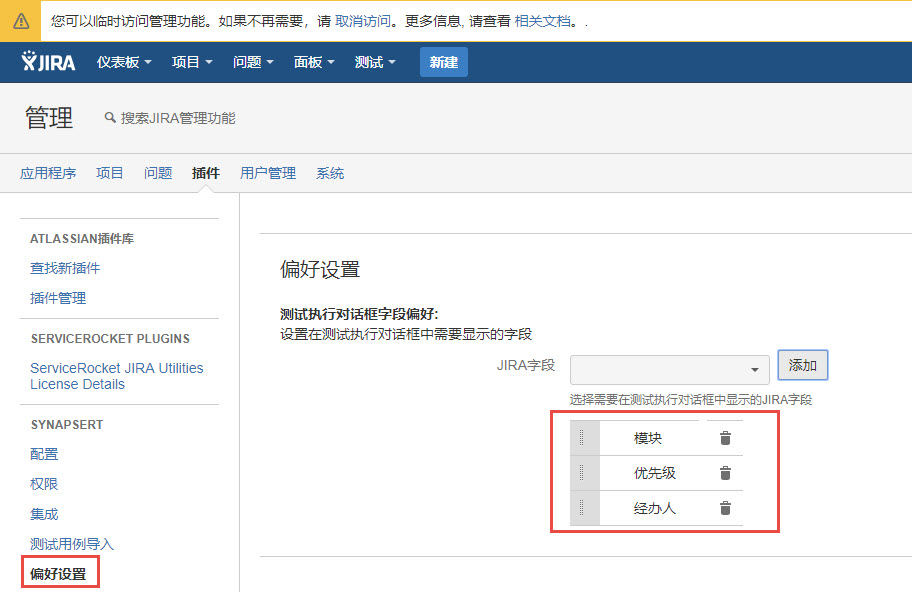Select the 插件 admin tab
Screen dimensions: 912x592
pos(206,173)
